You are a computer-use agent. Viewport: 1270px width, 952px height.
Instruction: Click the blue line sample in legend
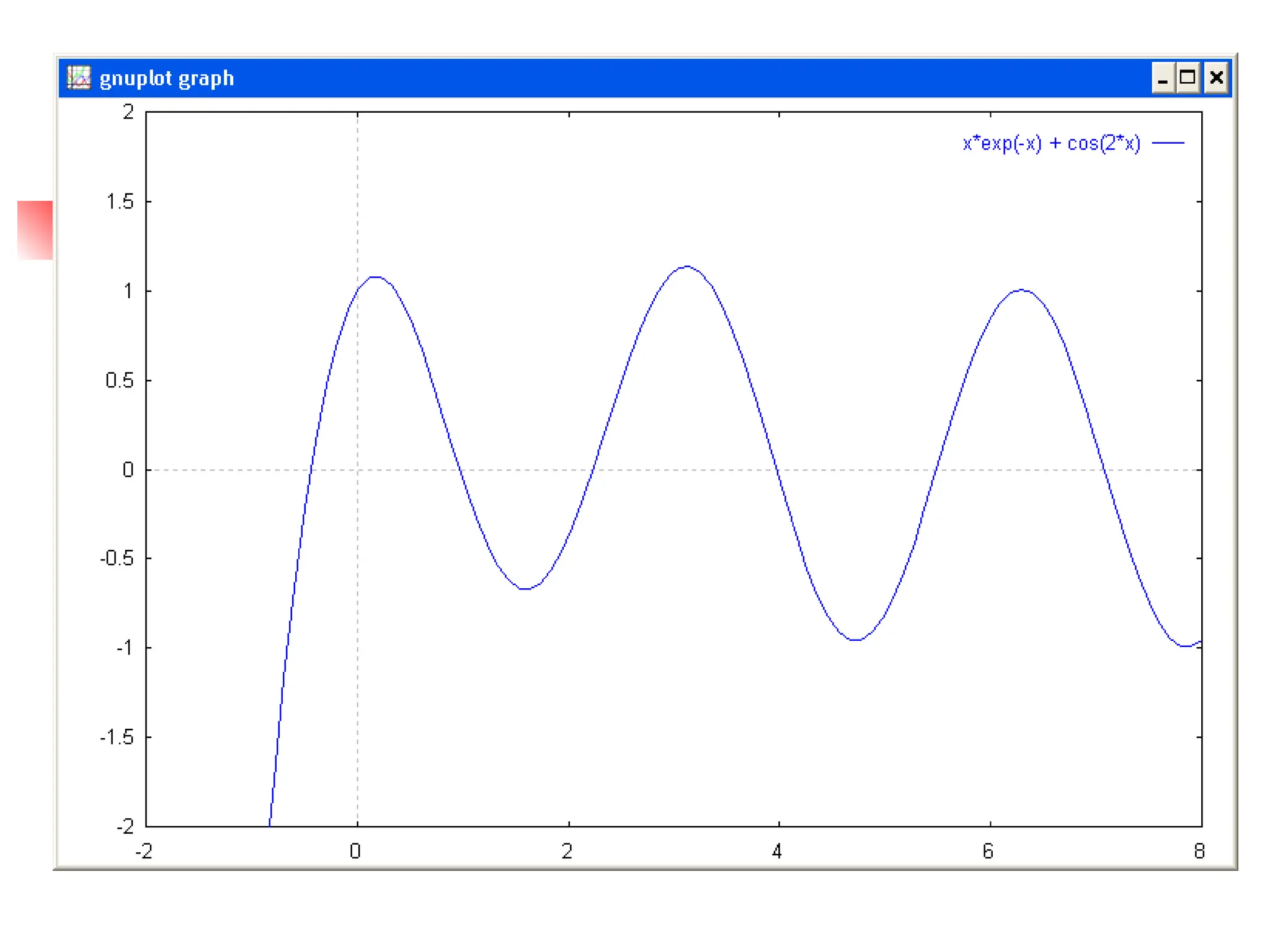(1168, 143)
